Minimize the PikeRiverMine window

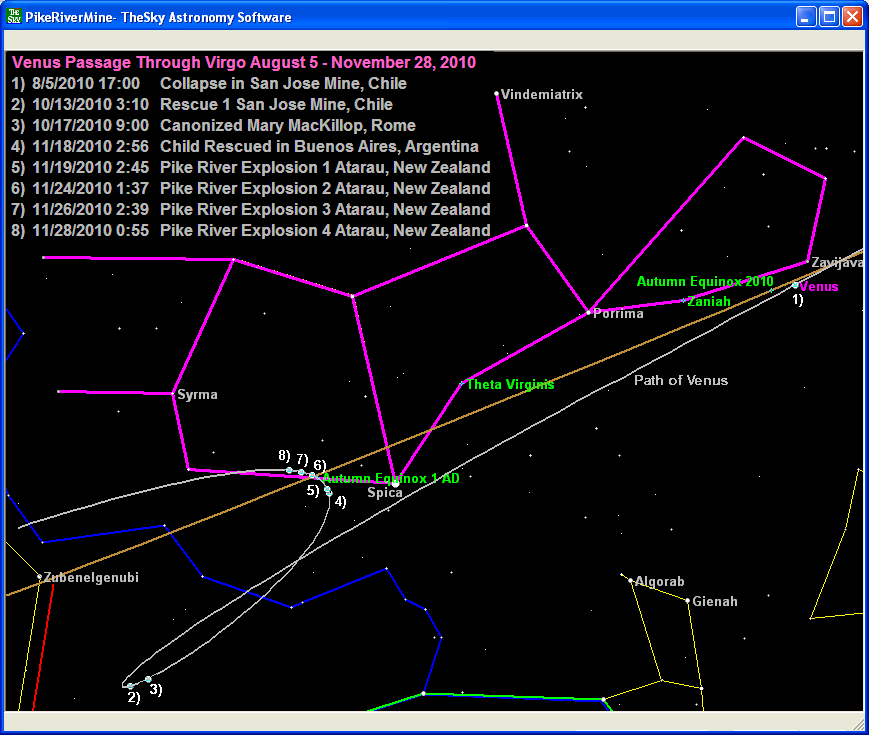(806, 17)
